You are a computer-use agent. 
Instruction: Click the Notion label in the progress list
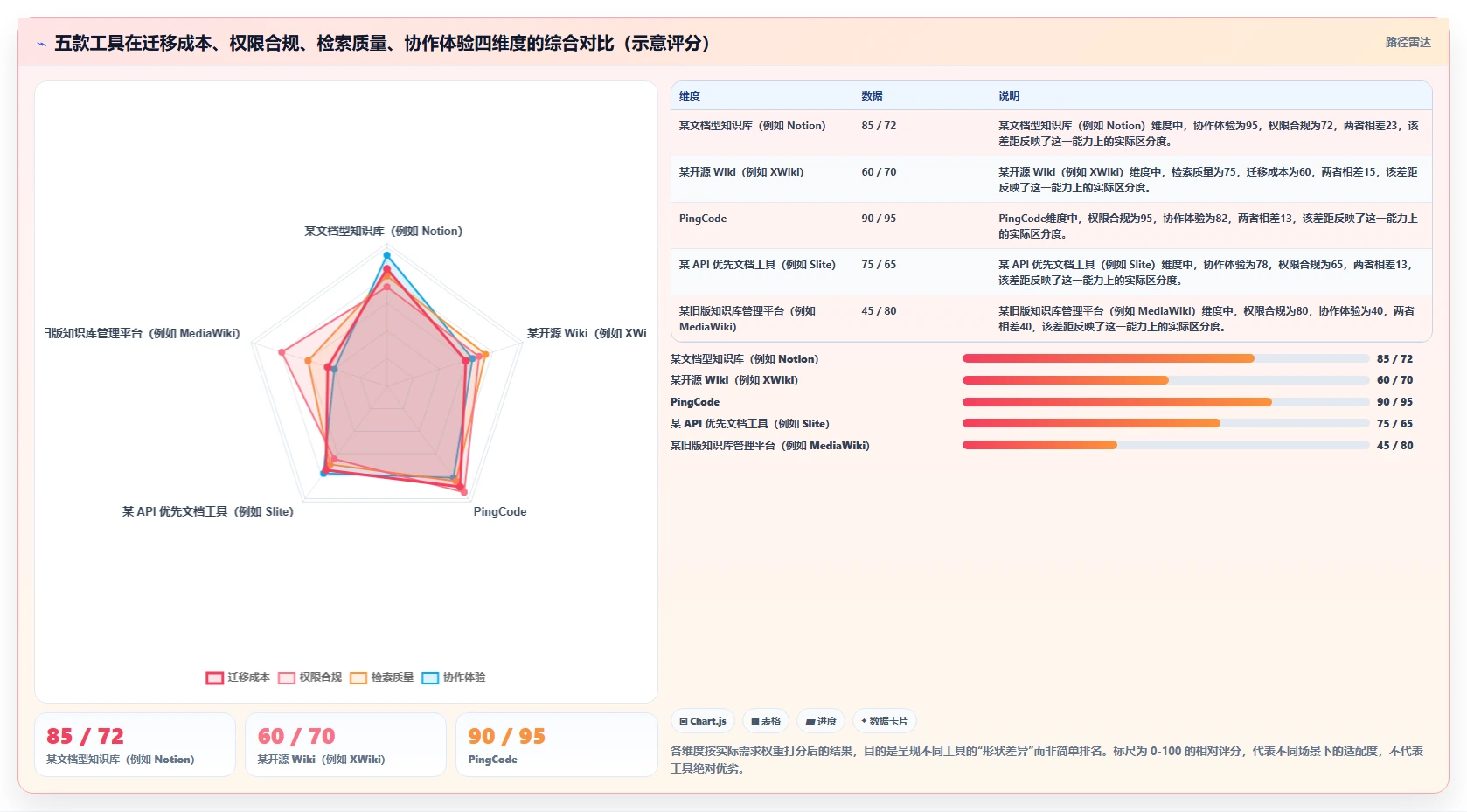[744, 359]
